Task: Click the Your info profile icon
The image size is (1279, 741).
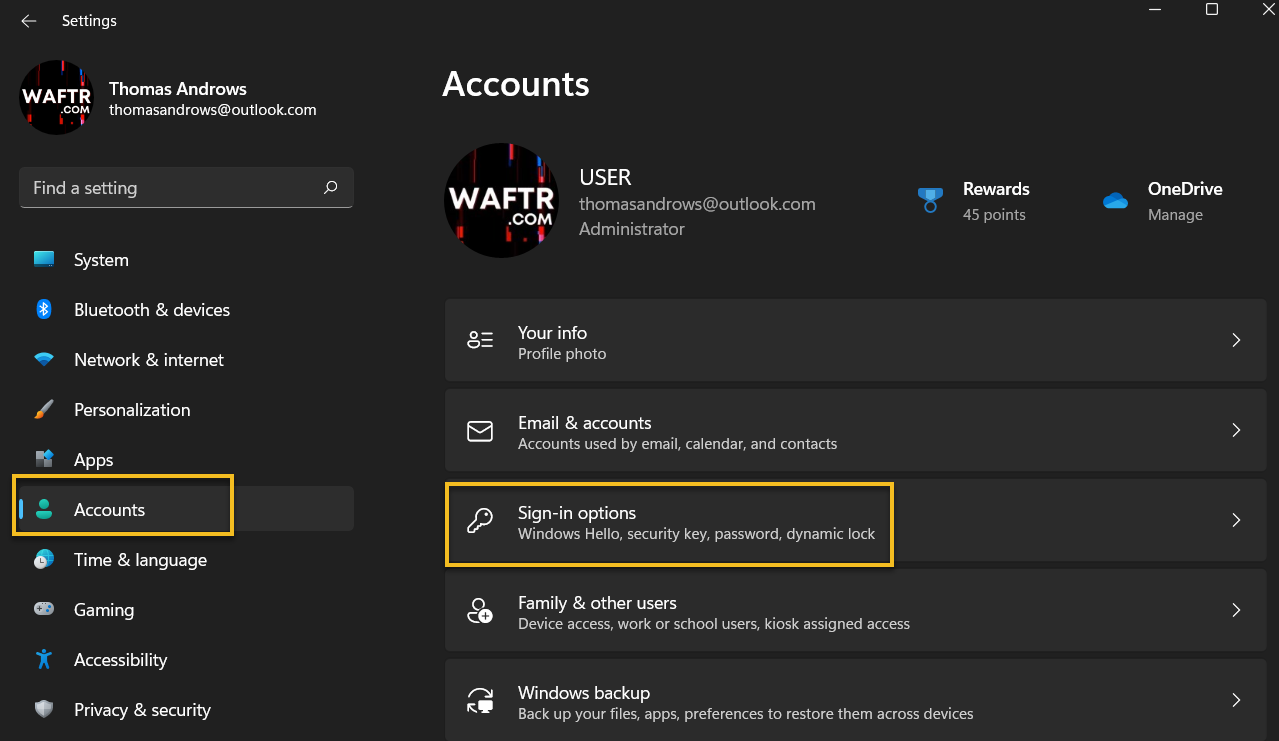Action: click(480, 340)
